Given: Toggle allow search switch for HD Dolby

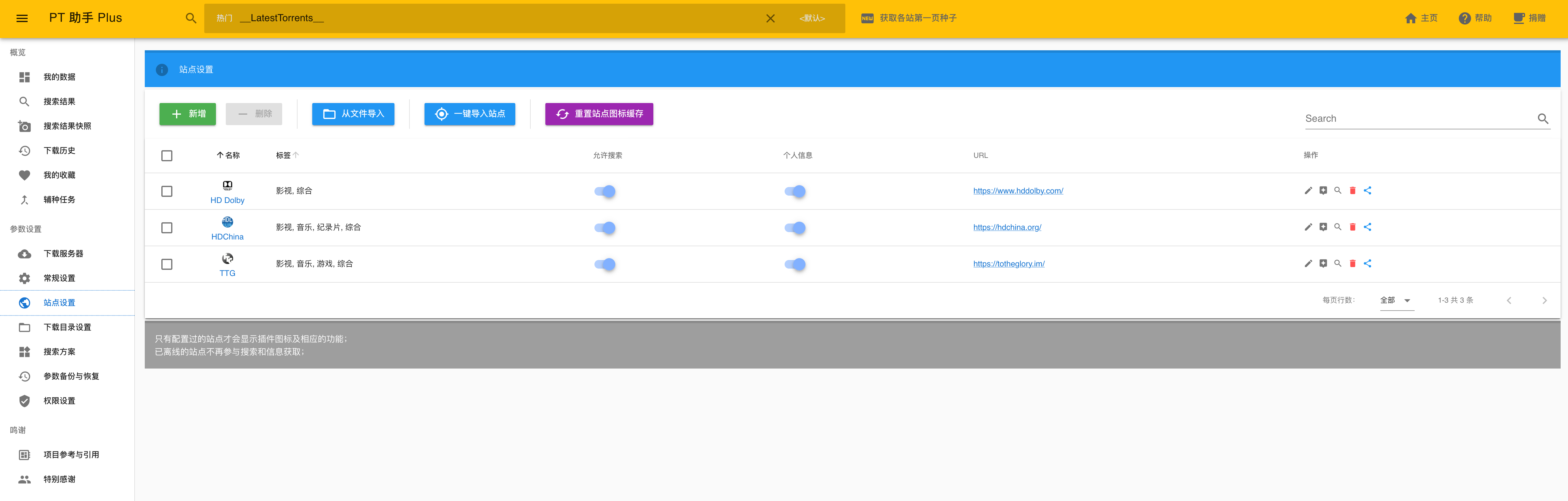Looking at the screenshot, I should tap(605, 191).
